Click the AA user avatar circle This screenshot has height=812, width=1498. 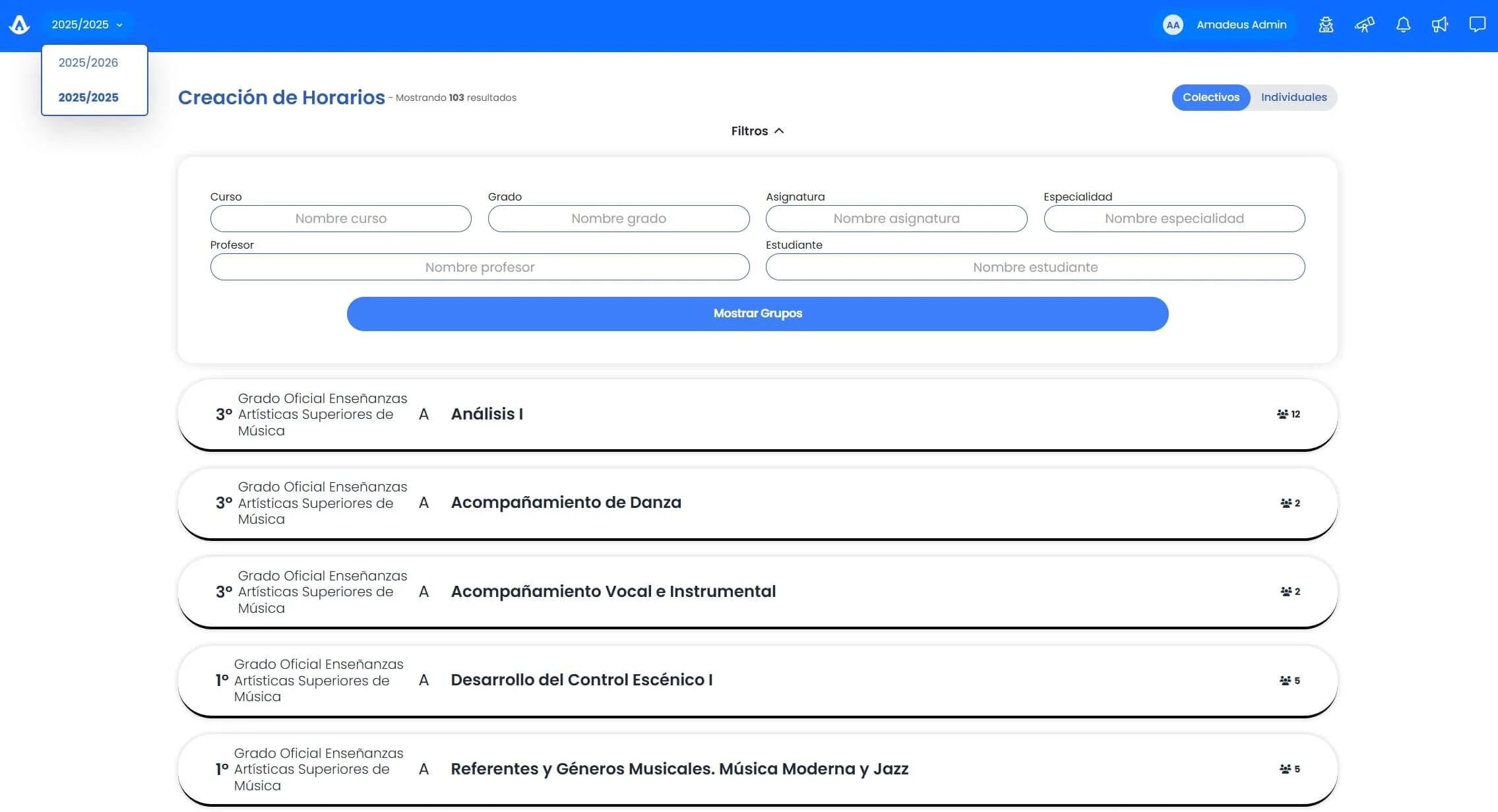click(1173, 25)
